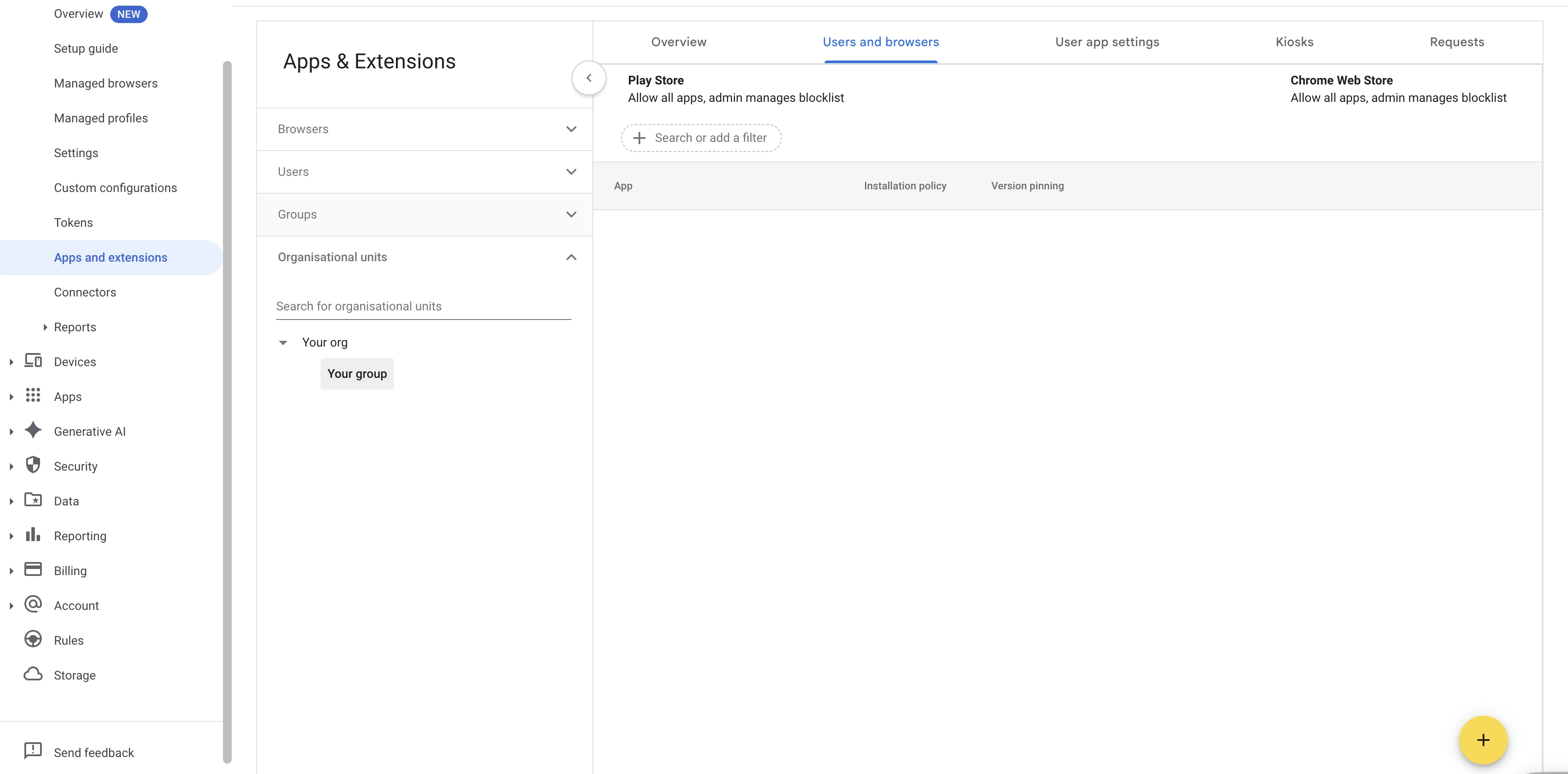Click the Rules icon in the sidebar
Image resolution: width=1568 pixels, height=774 pixels.
[x=33, y=639]
